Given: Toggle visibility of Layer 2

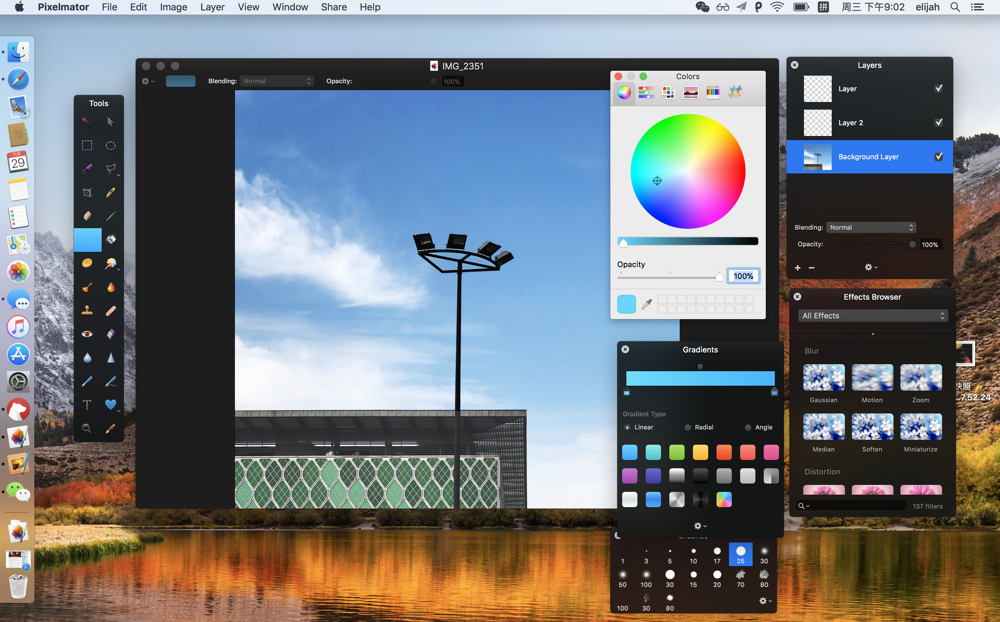Looking at the screenshot, I should tap(938, 123).
